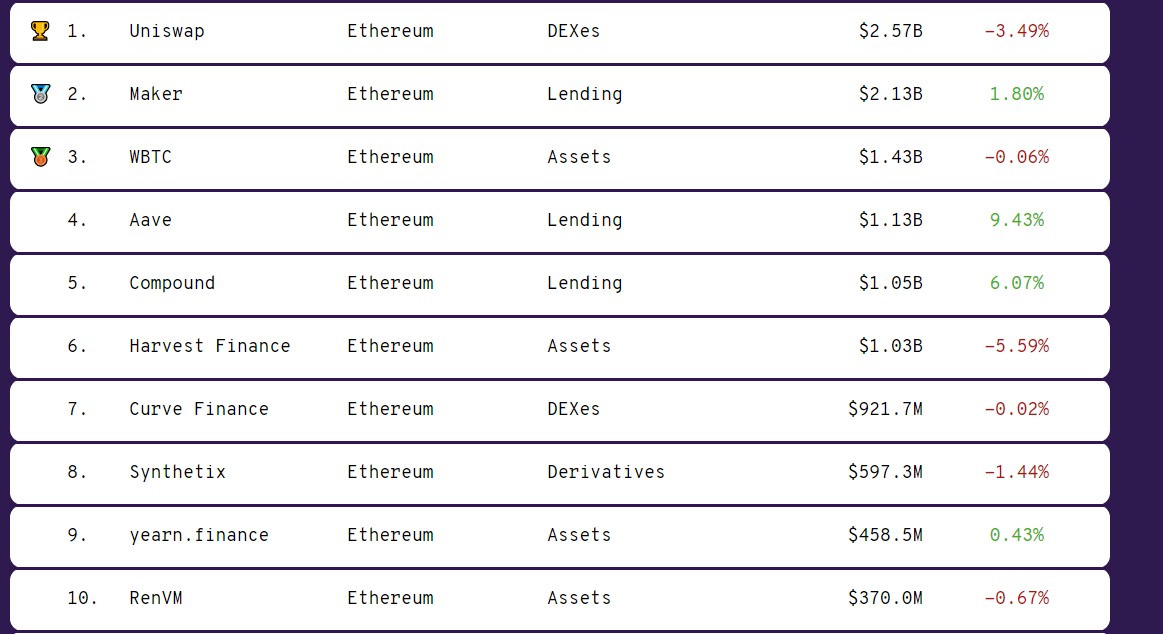The image size is (1163, 634).
Task: Click the gold trophy icon beside Uniswap
Action: (x=40, y=30)
